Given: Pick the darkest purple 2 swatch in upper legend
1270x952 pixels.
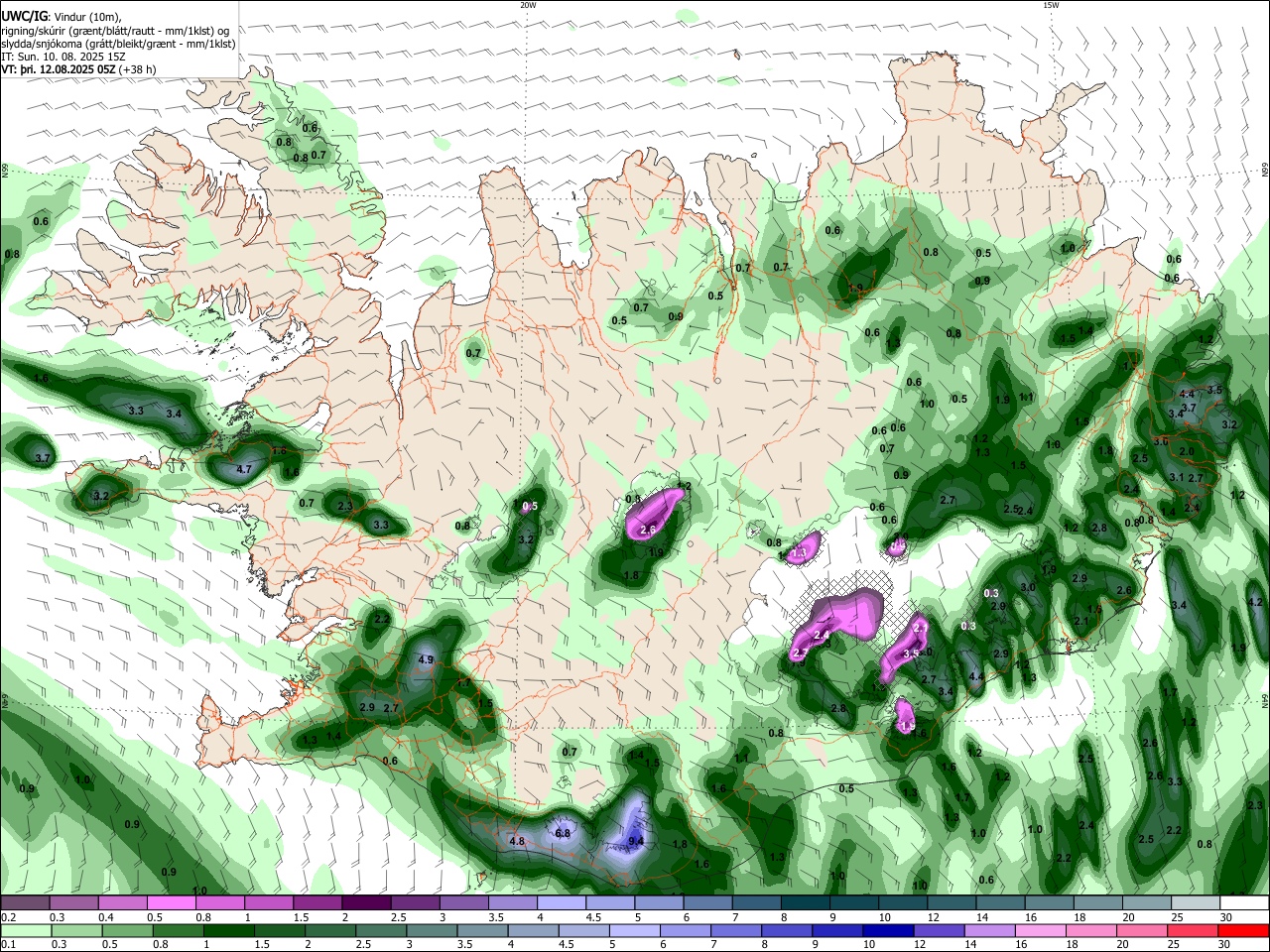Looking at the screenshot, I should pyautogui.click(x=366, y=903).
